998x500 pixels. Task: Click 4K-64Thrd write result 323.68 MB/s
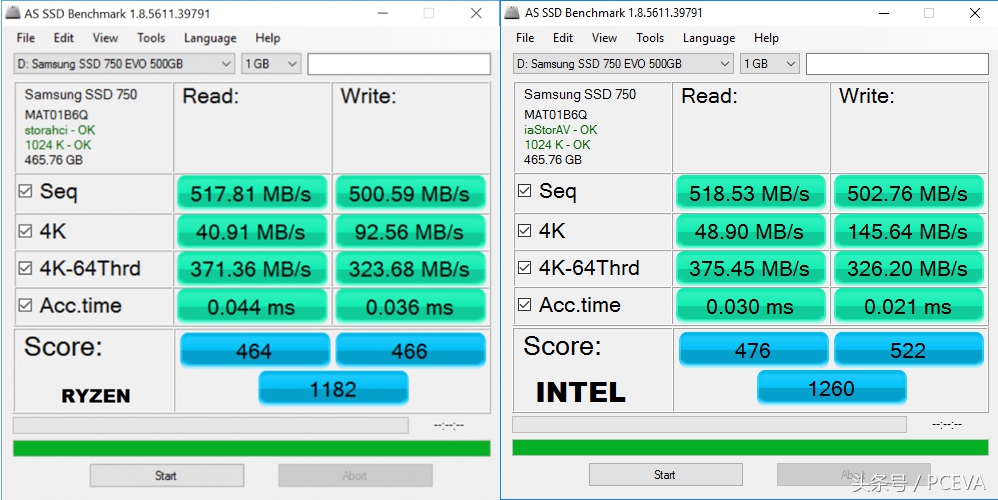pyautogui.click(x=410, y=269)
